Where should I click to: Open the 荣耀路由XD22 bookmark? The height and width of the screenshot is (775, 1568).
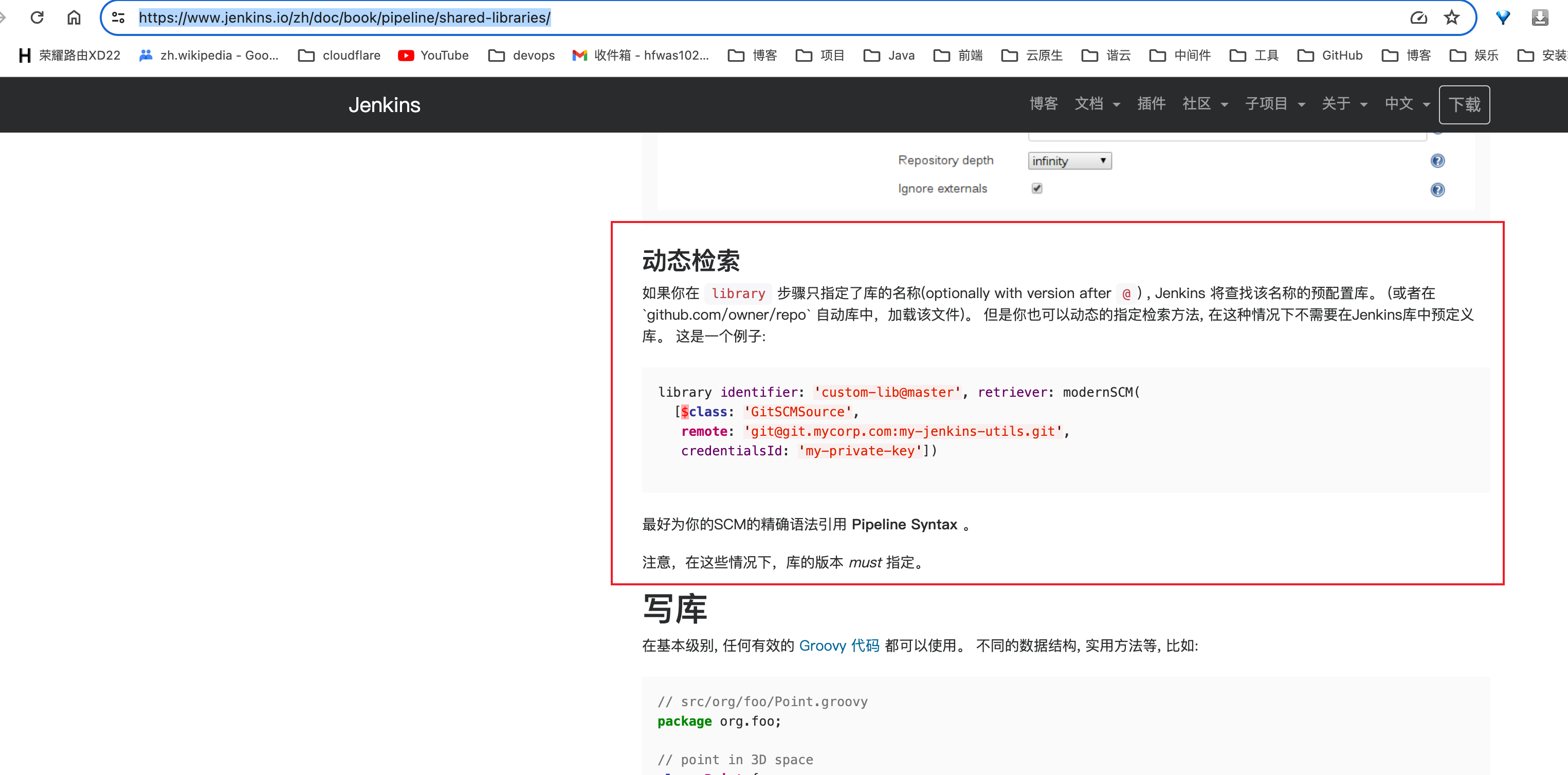[x=69, y=56]
